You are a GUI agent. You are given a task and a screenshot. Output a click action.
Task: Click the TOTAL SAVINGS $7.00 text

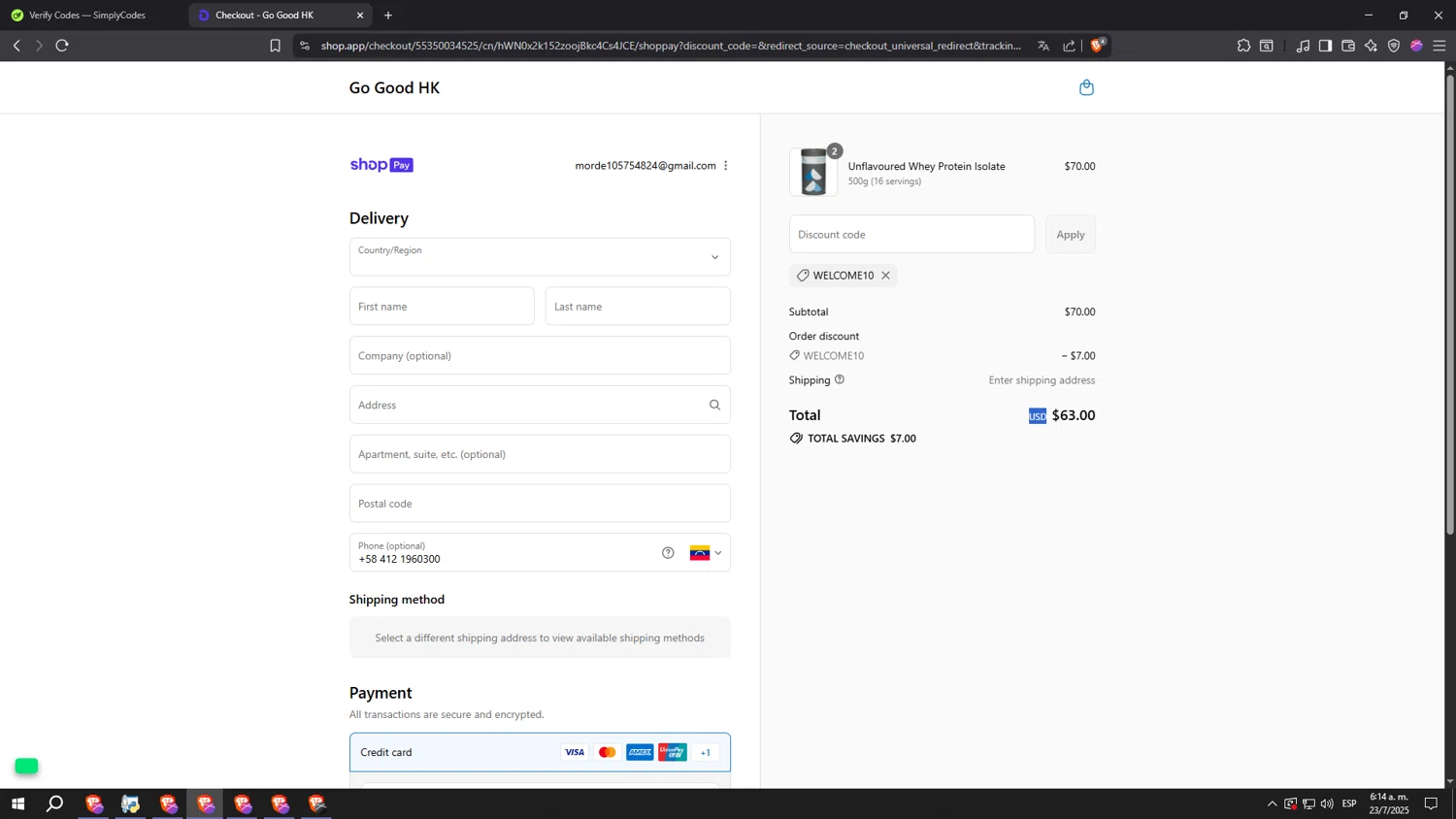click(862, 439)
